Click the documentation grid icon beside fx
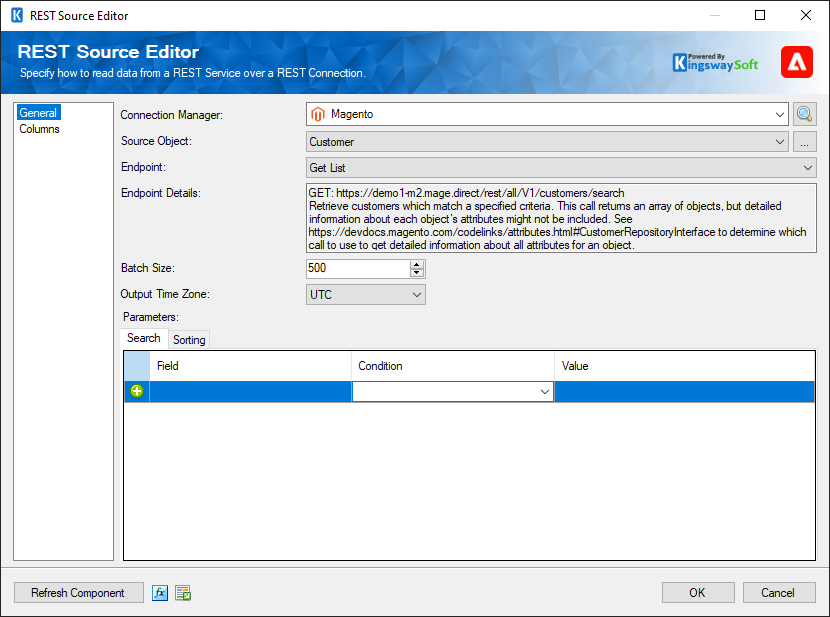Viewport: 830px width, 617px height. pos(183,593)
